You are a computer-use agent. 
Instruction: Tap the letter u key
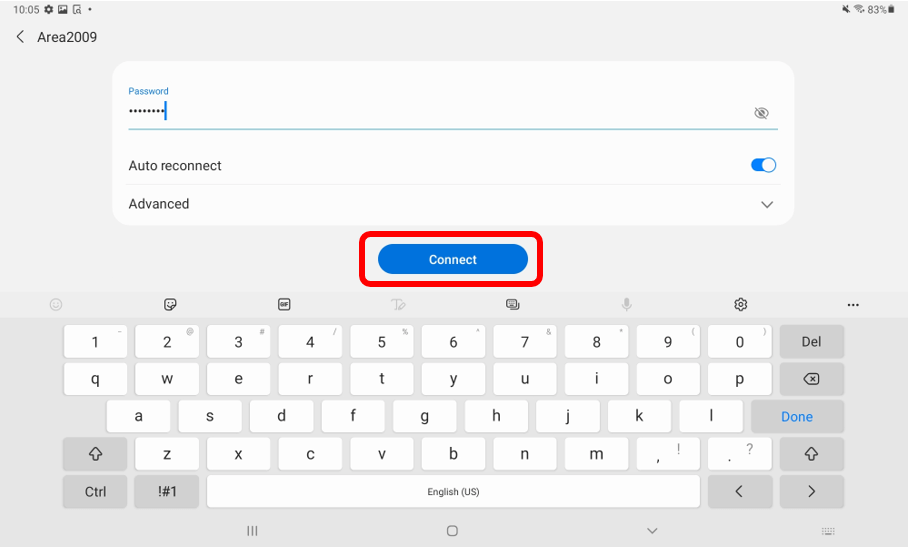pos(525,379)
